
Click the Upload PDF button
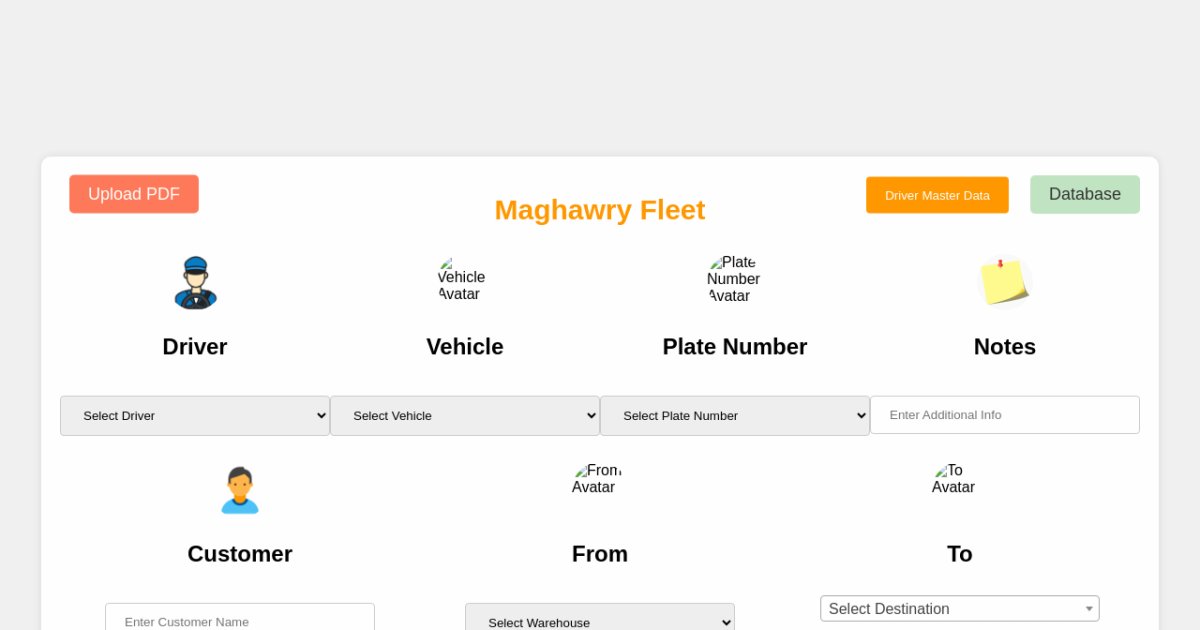[134, 194]
